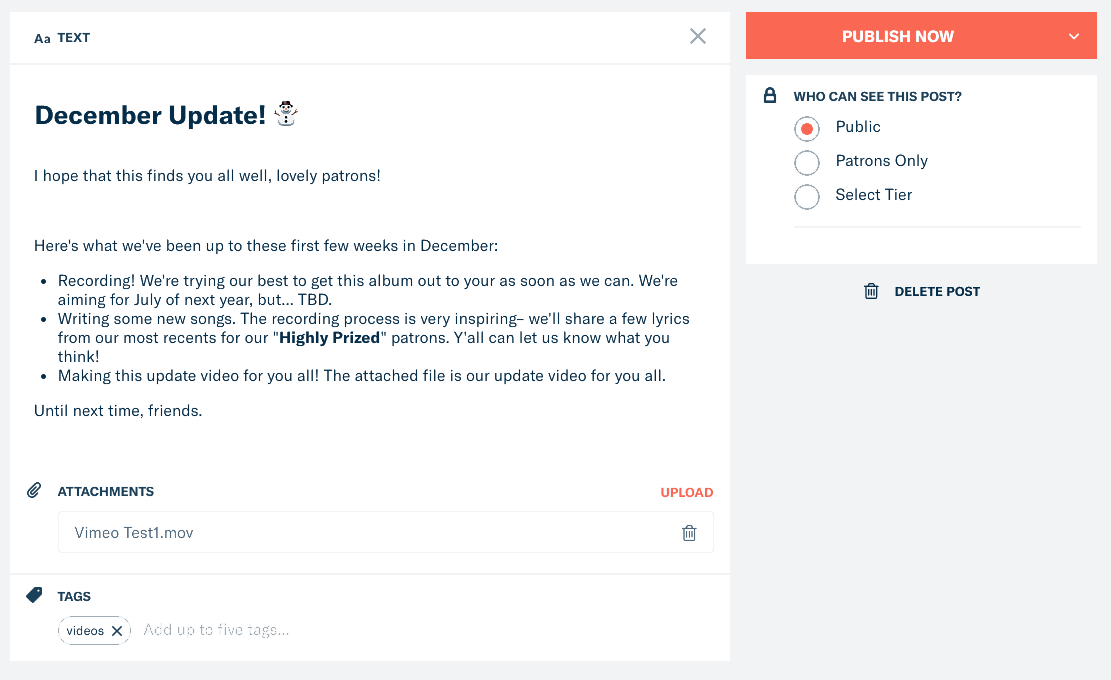Screen dimensions: 1111x680
Task: Delete the Vimeo Test1.mov attachment
Action: pos(689,533)
